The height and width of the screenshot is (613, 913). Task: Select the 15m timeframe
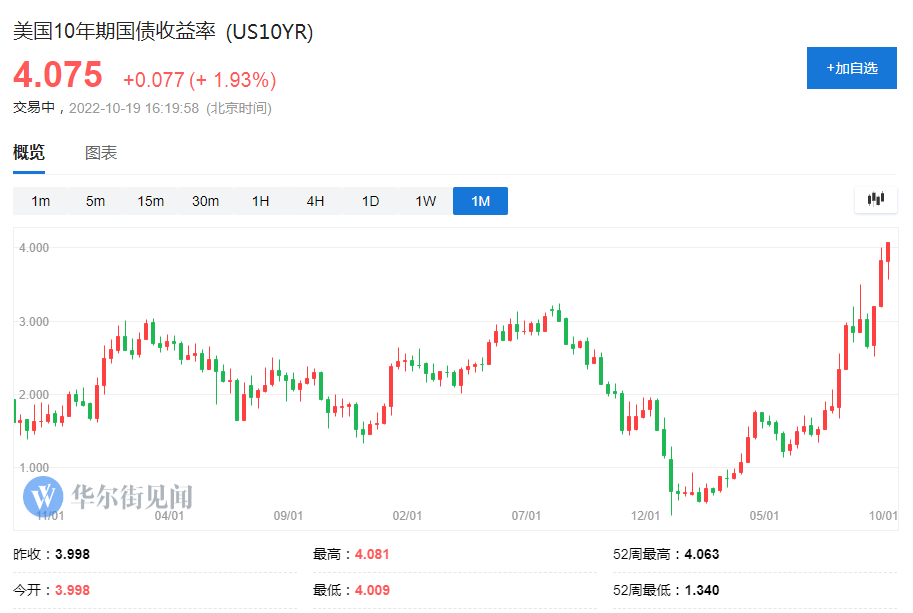[x=150, y=201]
